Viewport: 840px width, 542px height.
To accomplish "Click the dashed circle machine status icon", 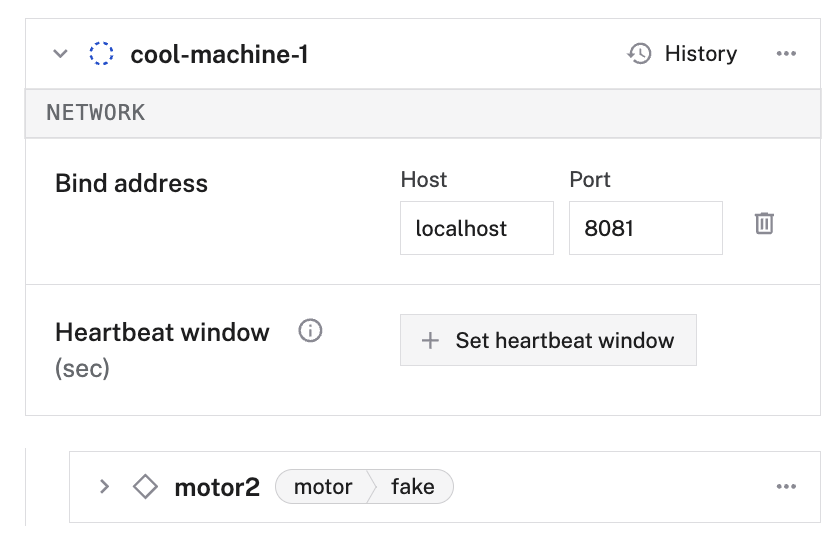I will pyautogui.click(x=101, y=54).
